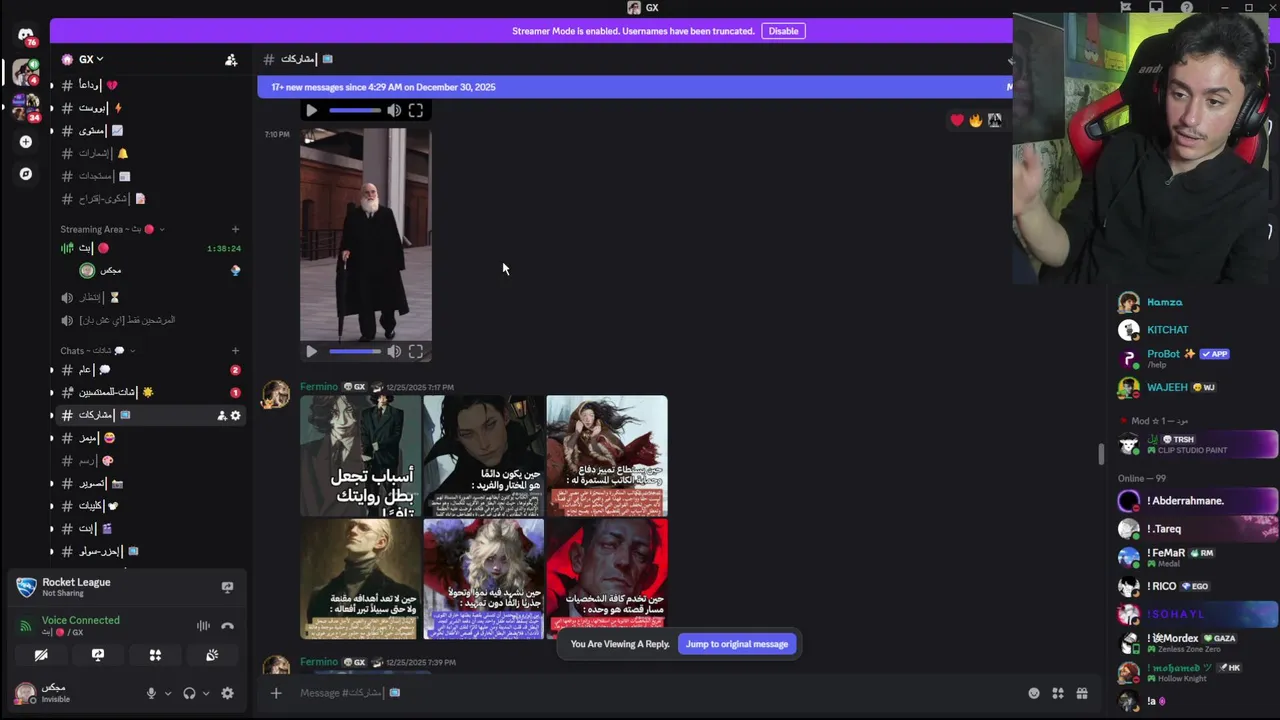Open the gift icon in message bar
This screenshot has width=1280, height=720.
(x=1082, y=693)
